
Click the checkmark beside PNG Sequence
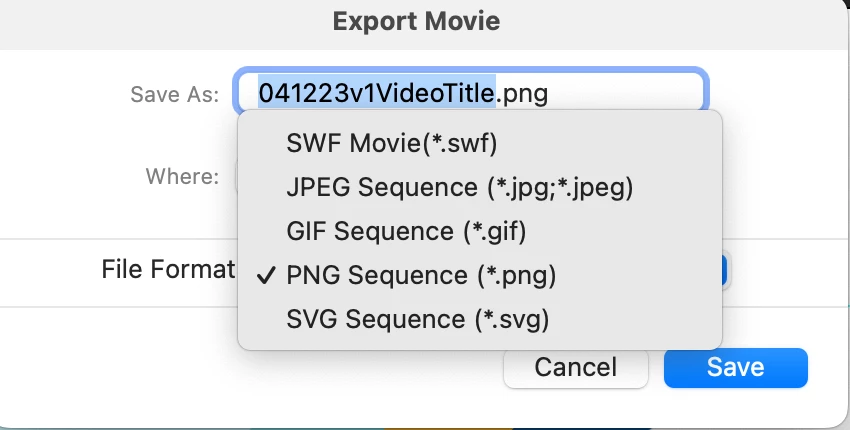click(266, 275)
